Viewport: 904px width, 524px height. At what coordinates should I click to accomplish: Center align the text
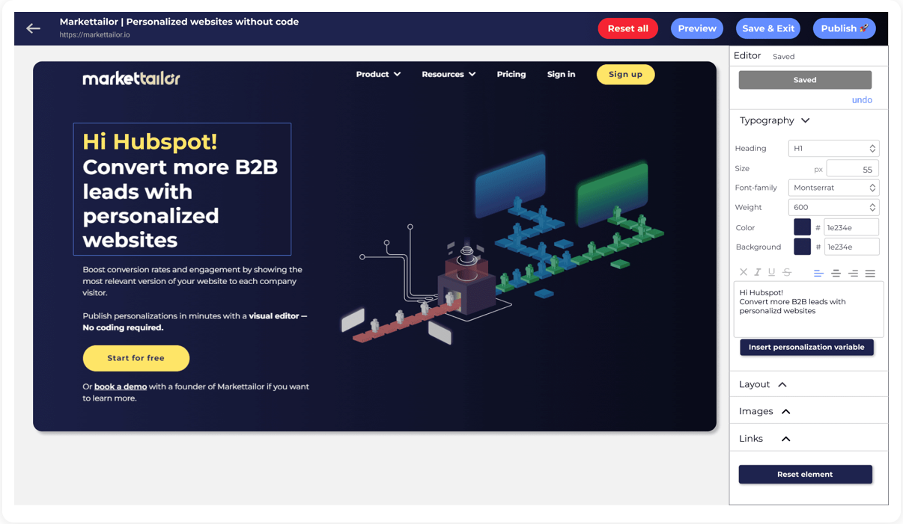point(835,273)
